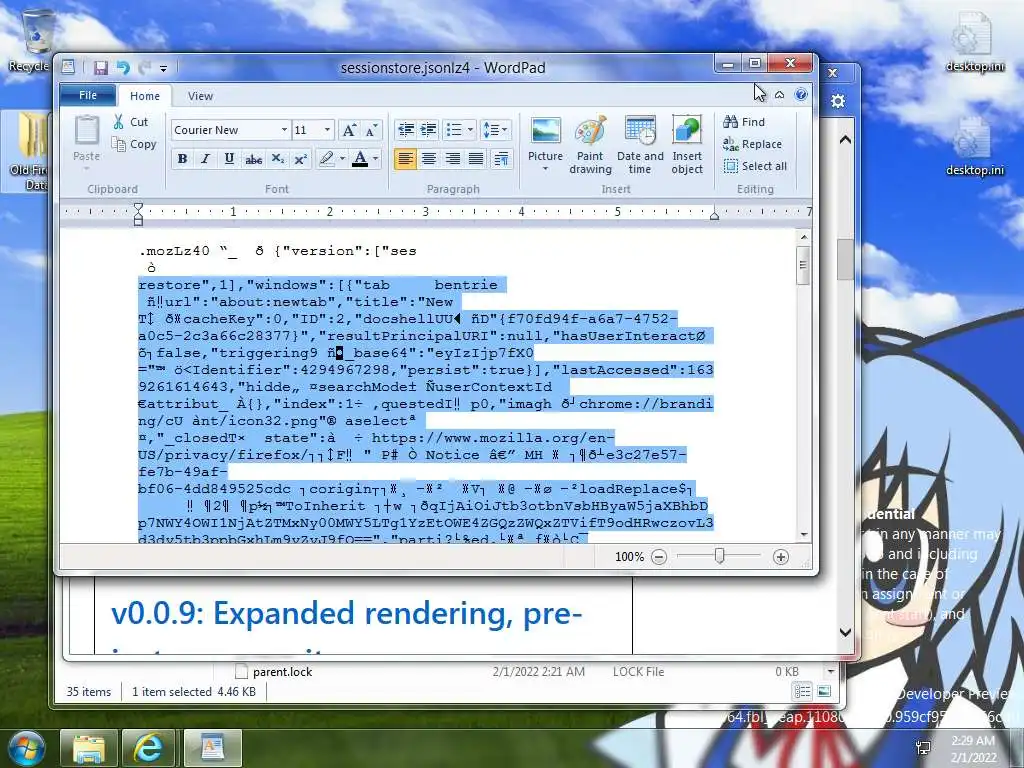The image size is (1024, 768).
Task: Open settings gear in background window
Action: click(x=837, y=101)
